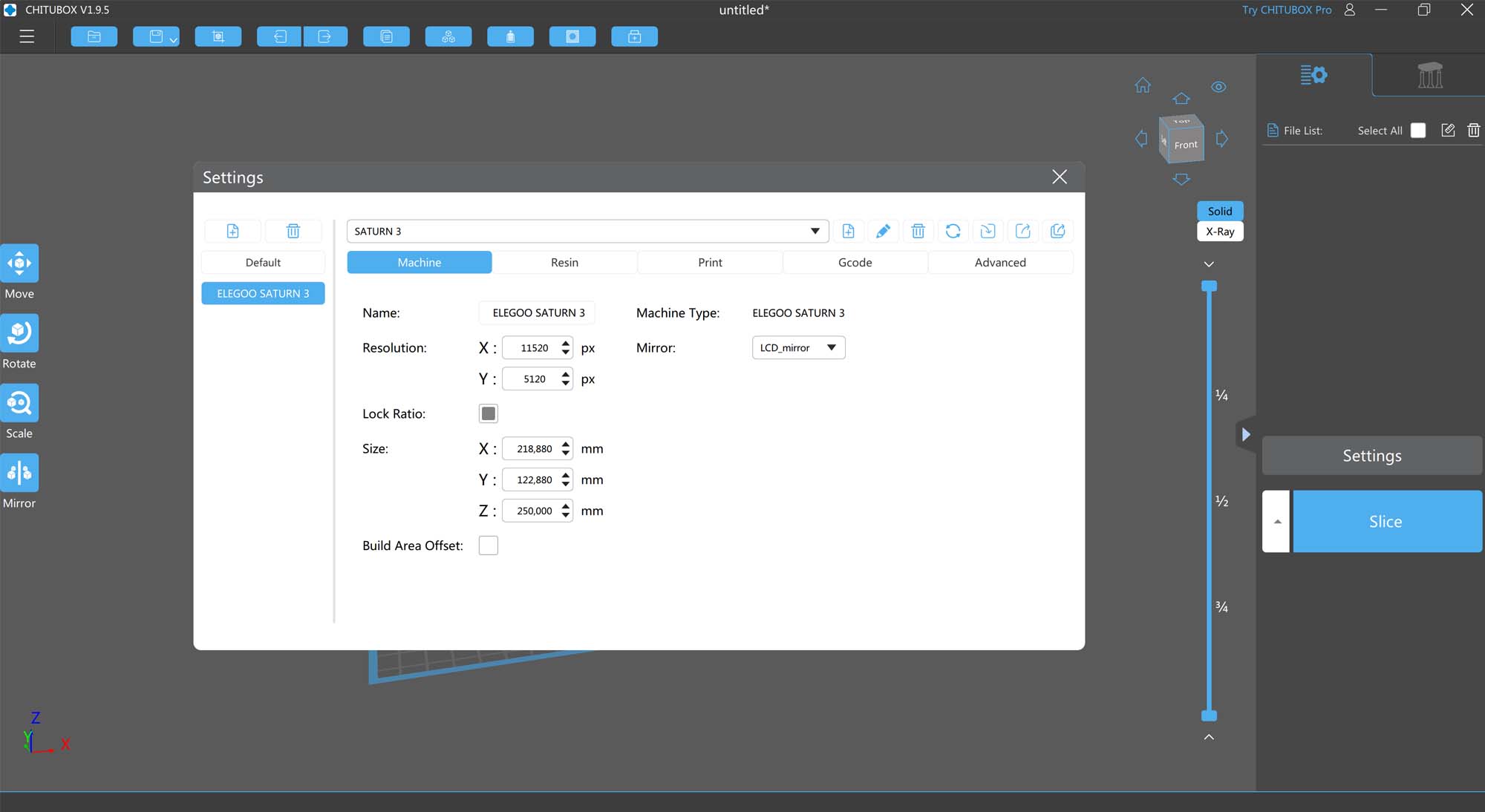Screen dimensions: 1485x812
Task: Rotate view with the left arrow beside cube
Action: pos(1141,139)
